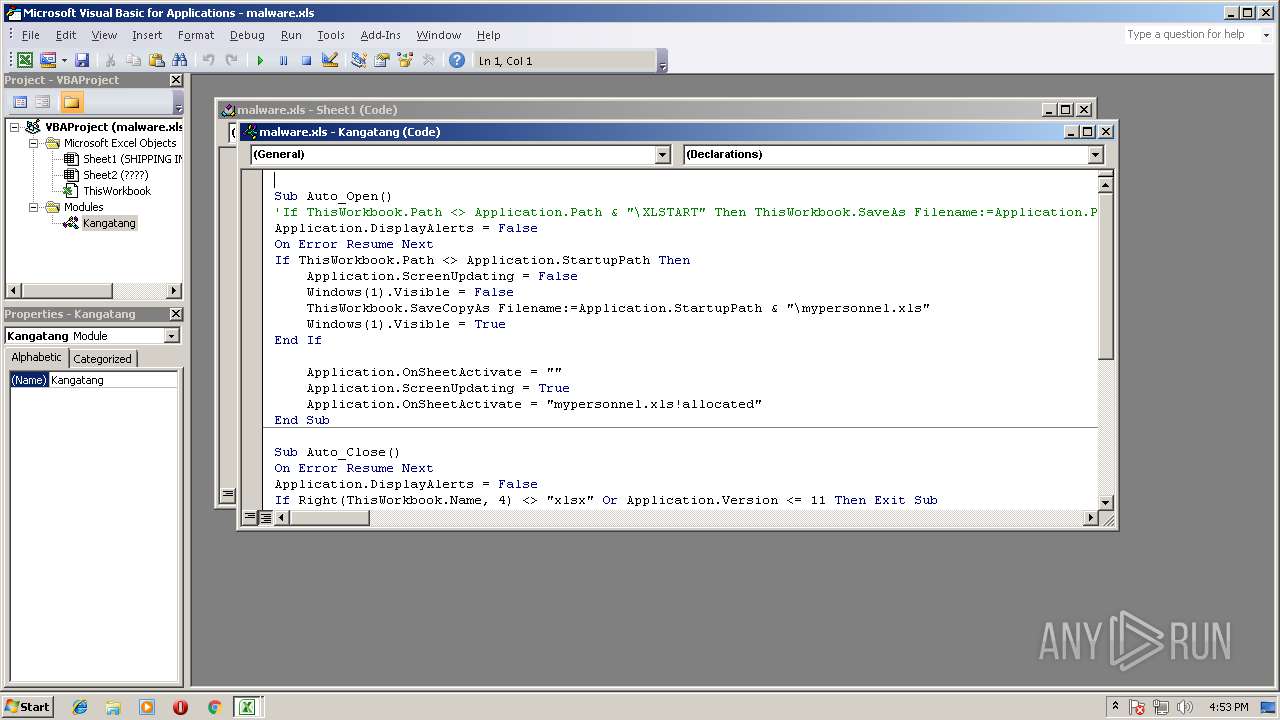Click the Windows Start button
This screenshot has height=720, width=1280.
28,706
